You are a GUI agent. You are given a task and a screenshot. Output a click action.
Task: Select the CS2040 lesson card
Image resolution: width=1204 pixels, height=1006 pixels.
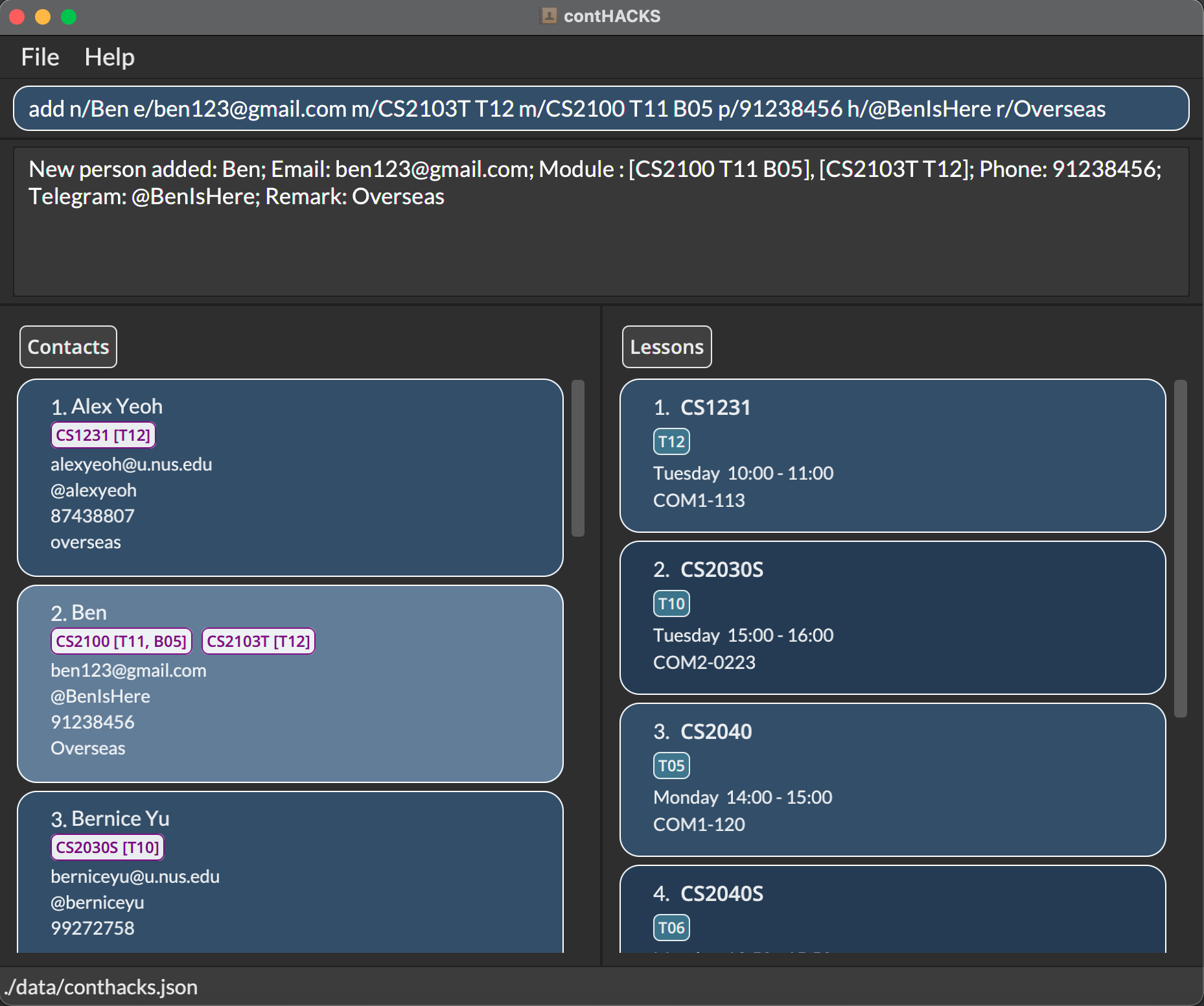[x=892, y=779]
